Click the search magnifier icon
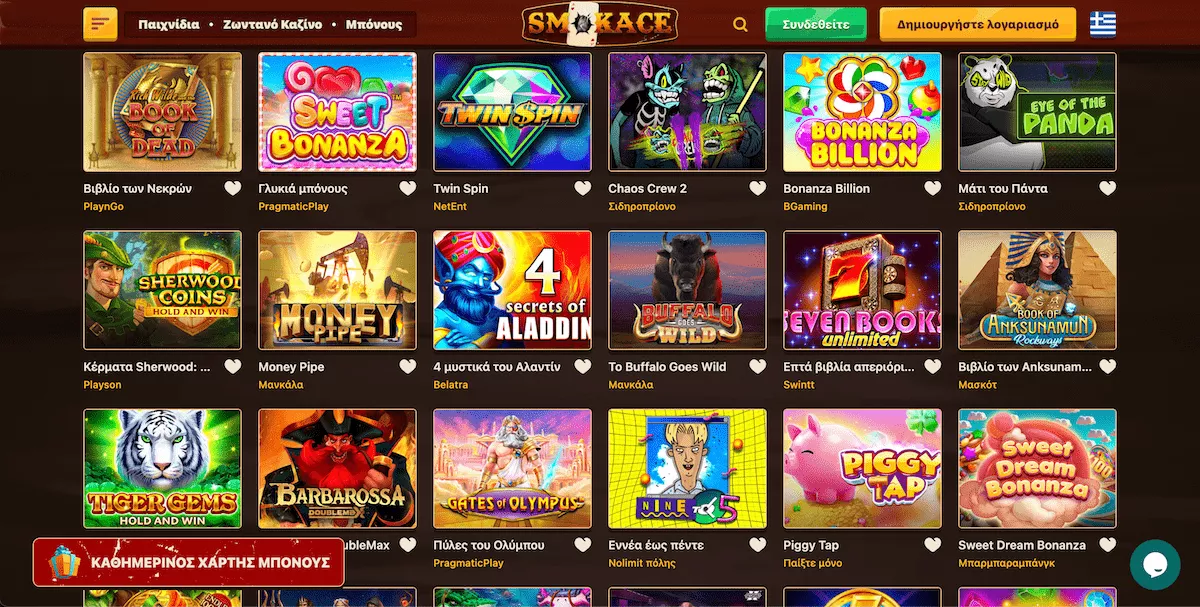This screenshot has width=1200, height=607. (x=740, y=25)
